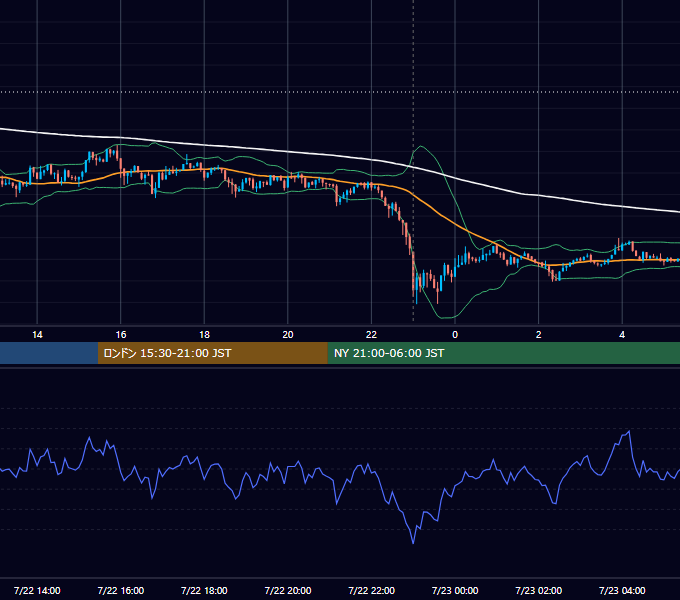Click the blue session bar before ロンドン
Viewport: 680px width, 600px height.
click(x=49, y=353)
